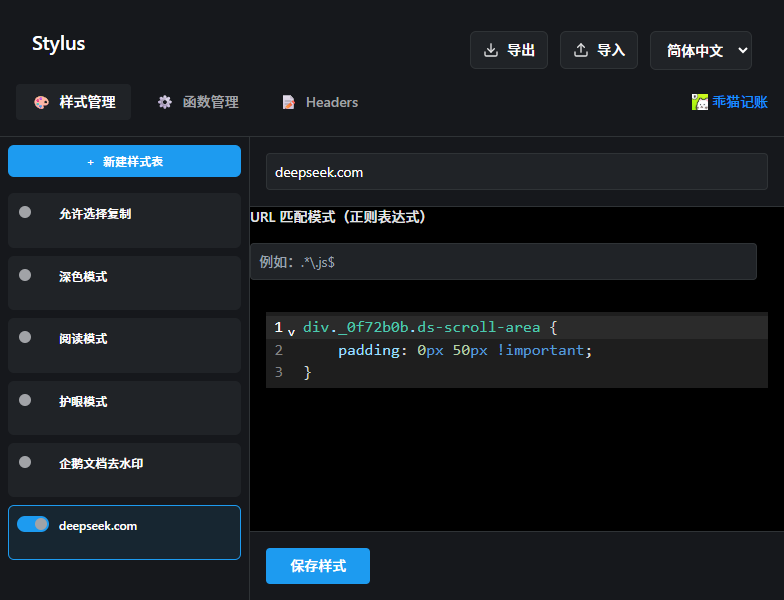
Task: Click the 导出 export button
Action: coord(509,50)
